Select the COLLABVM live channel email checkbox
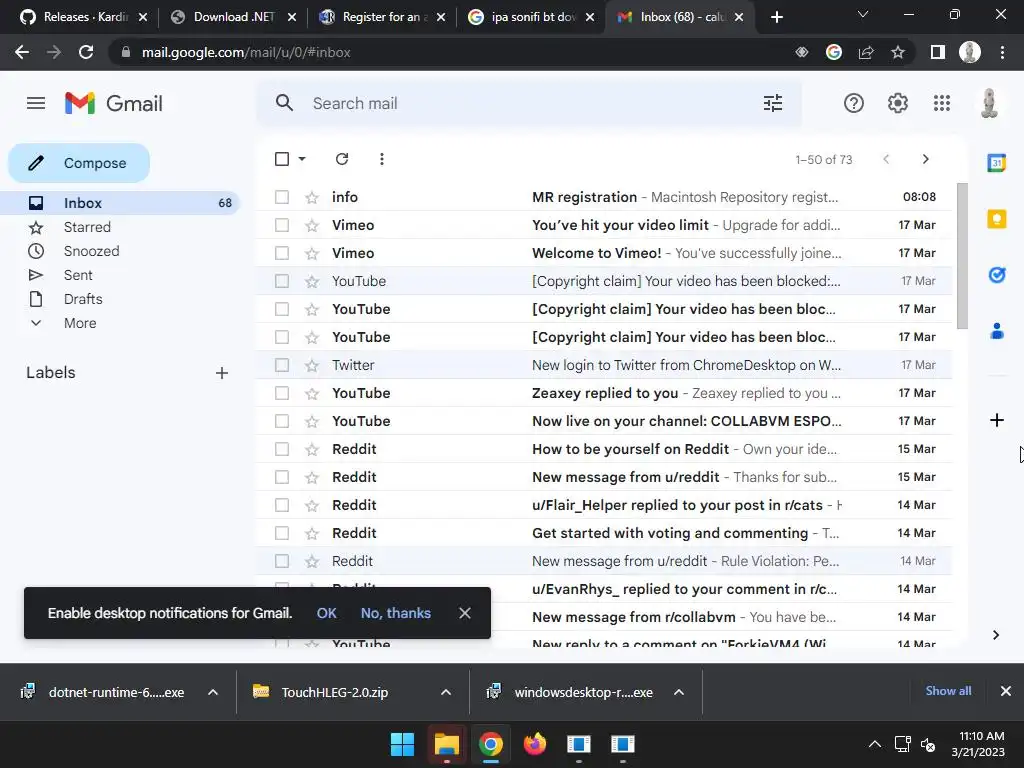The height and width of the screenshot is (768, 1024). (x=282, y=421)
